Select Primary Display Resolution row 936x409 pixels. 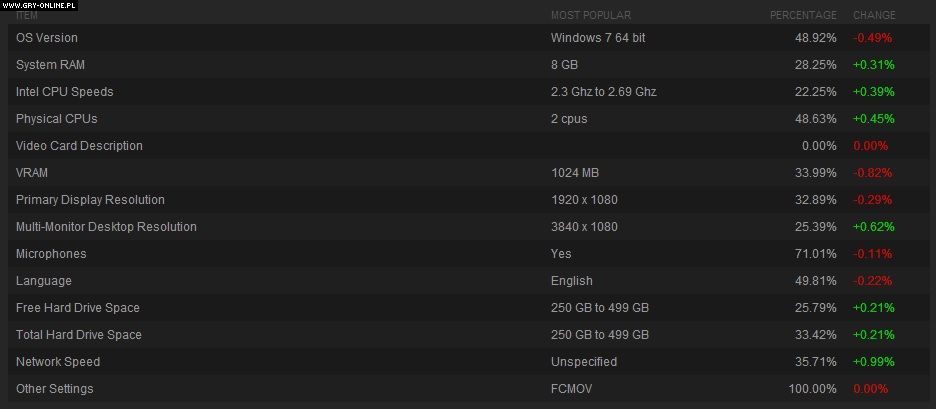click(x=90, y=200)
